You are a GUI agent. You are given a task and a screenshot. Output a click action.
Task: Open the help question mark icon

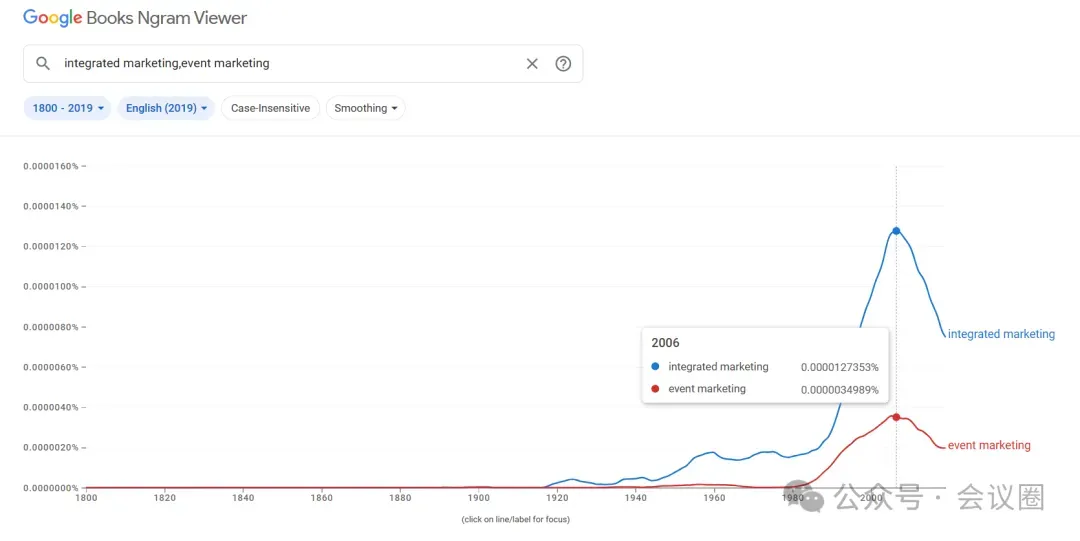pyautogui.click(x=563, y=63)
